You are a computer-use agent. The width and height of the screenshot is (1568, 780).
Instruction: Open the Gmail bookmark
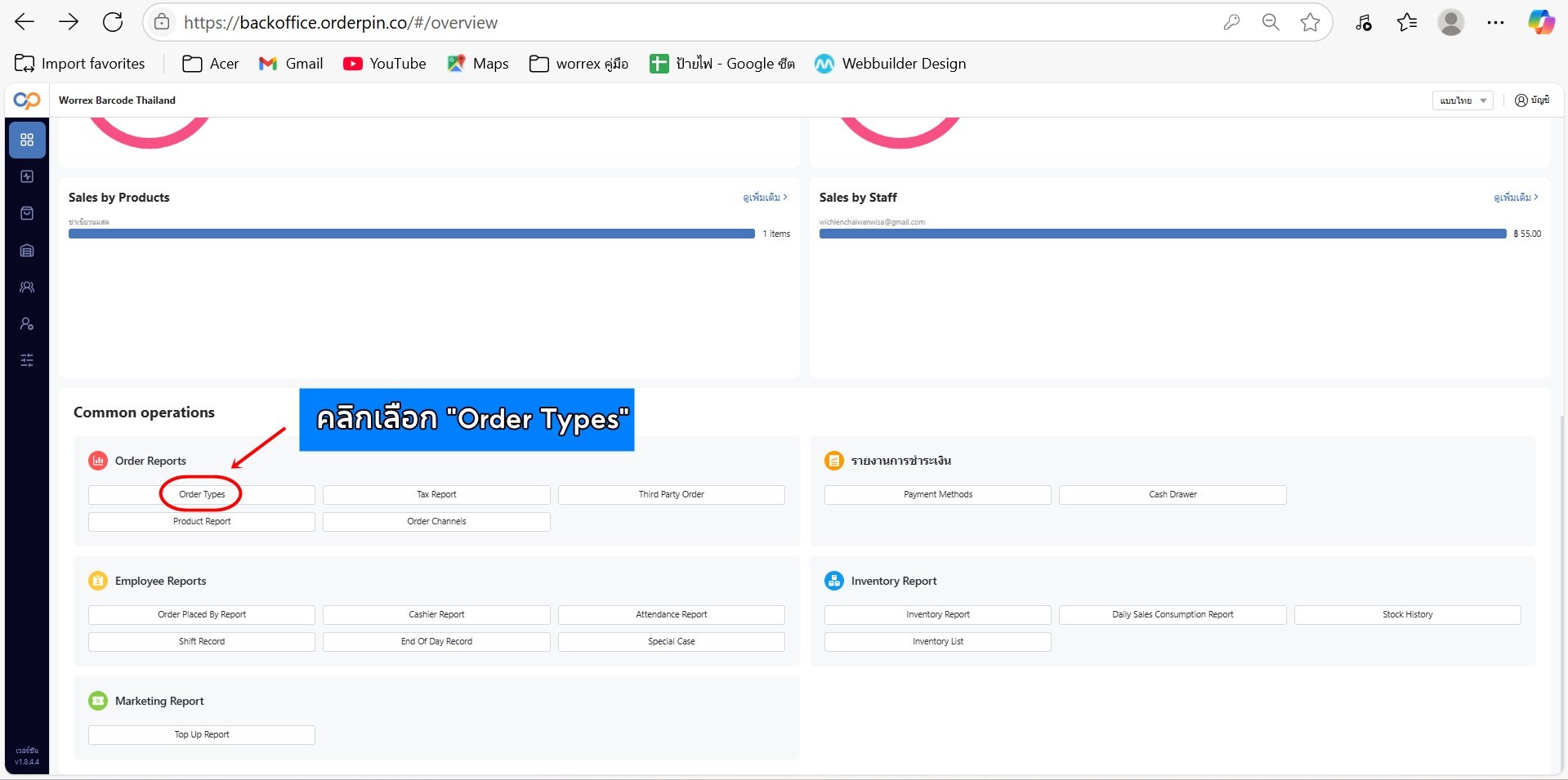click(x=291, y=64)
